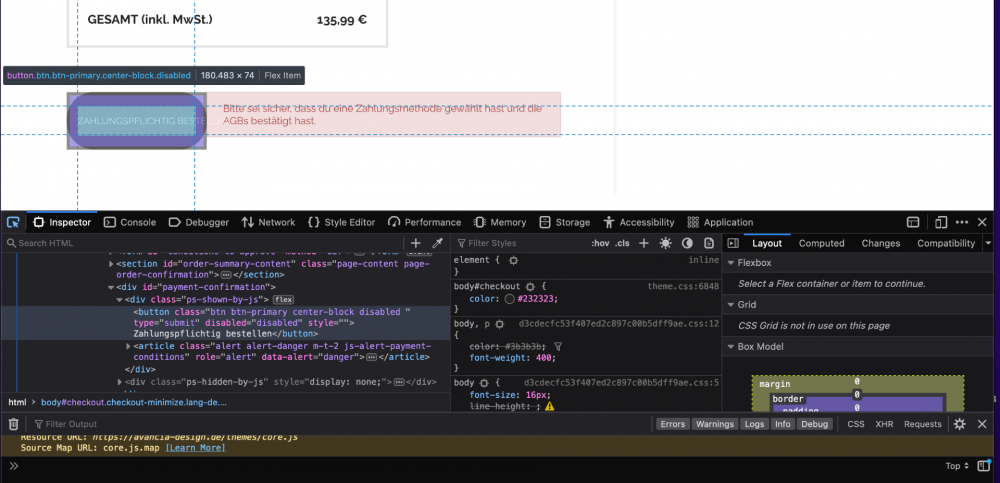
Task: Click the #232323 color swatch
Action: [x=510, y=298]
